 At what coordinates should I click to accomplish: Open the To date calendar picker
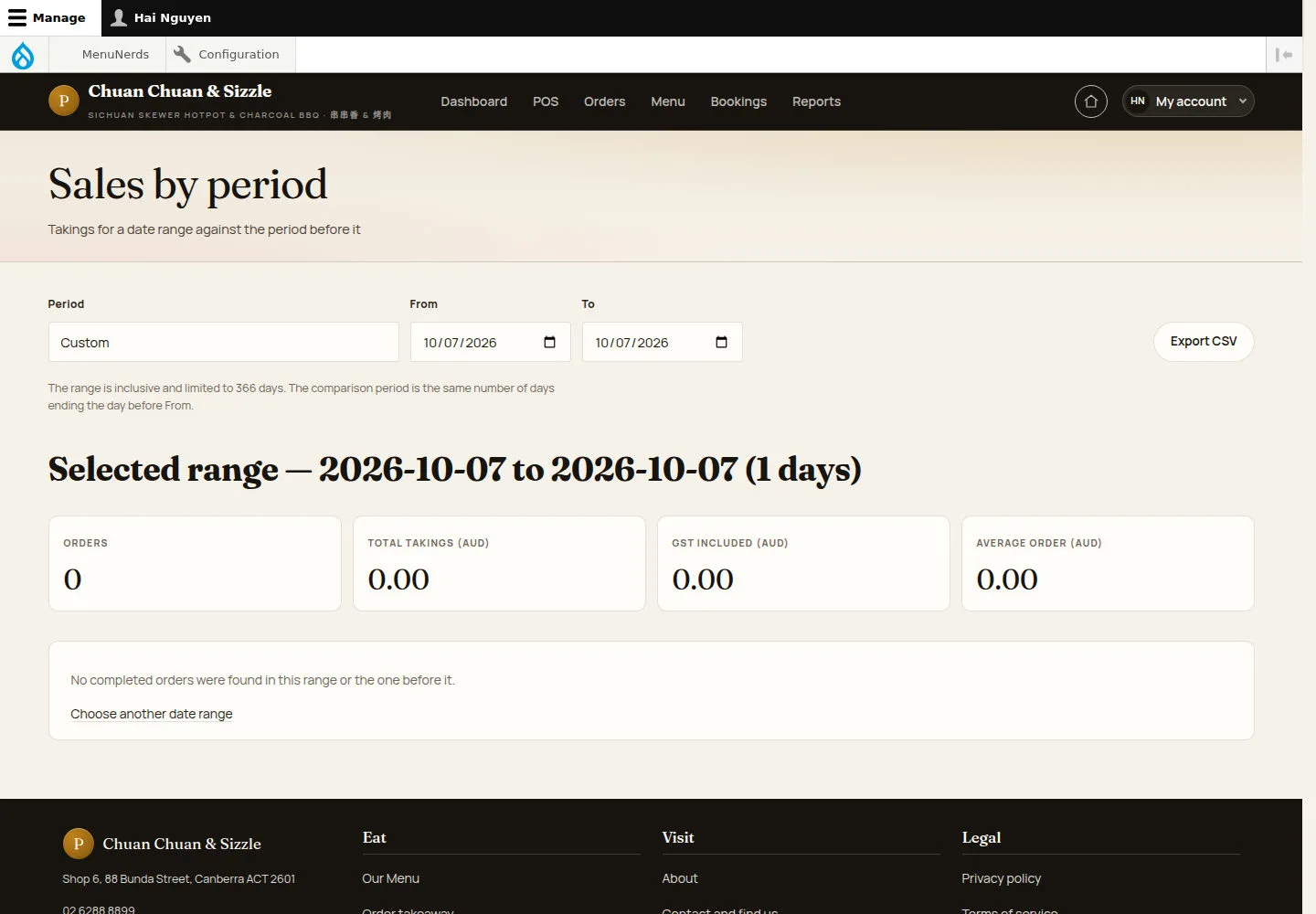click(x=721, y=342)
